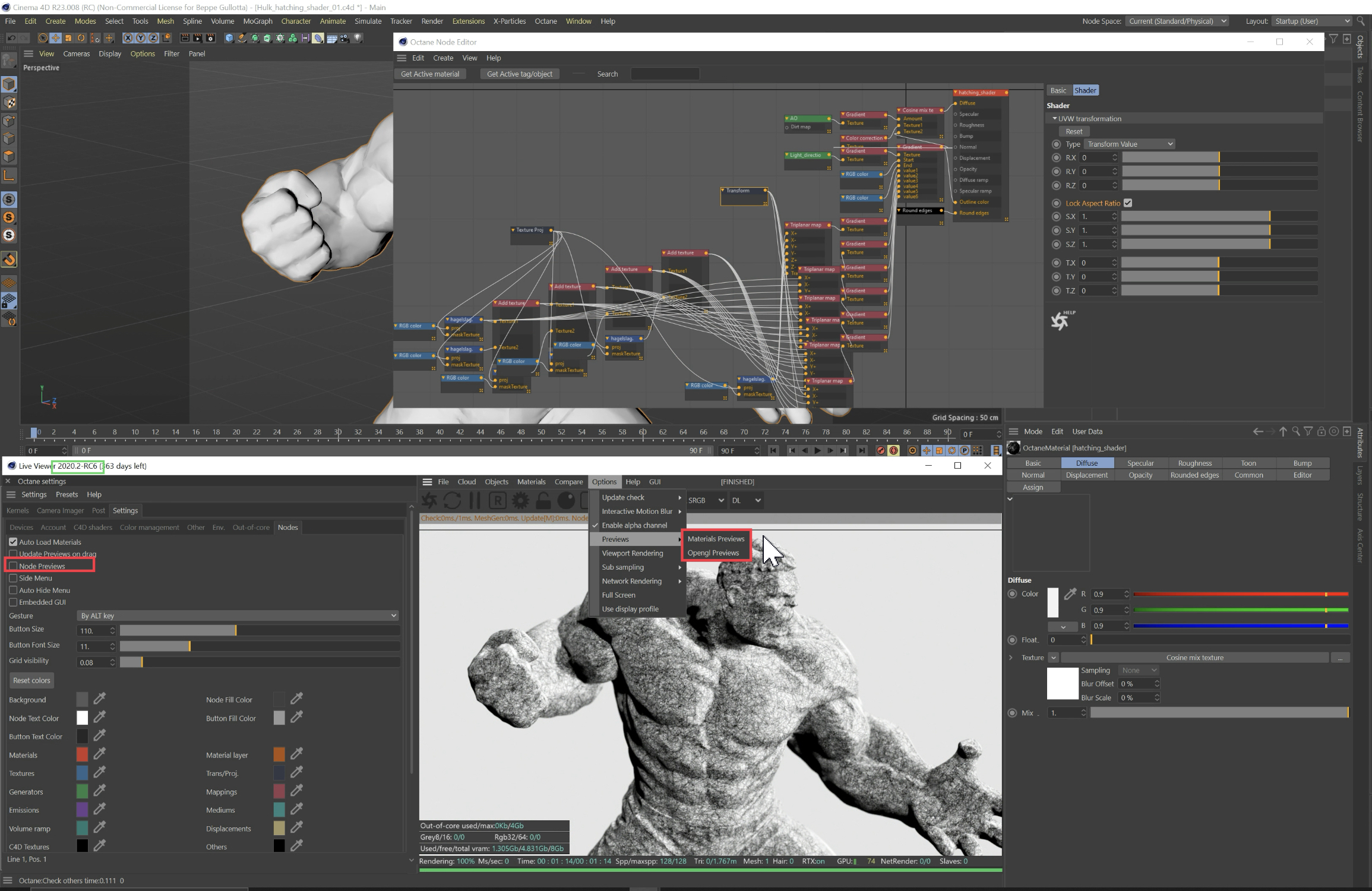Click the Materials red color swatch
1372x891 pixels.
point(82,754)
